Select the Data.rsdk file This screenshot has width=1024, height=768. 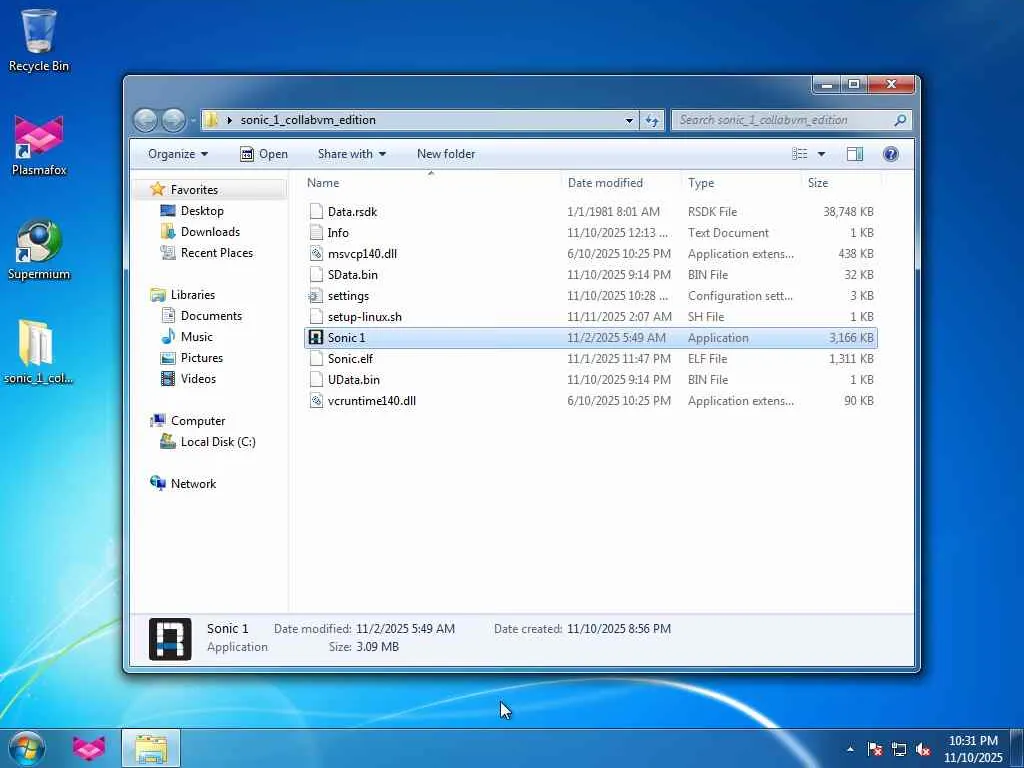590,212
